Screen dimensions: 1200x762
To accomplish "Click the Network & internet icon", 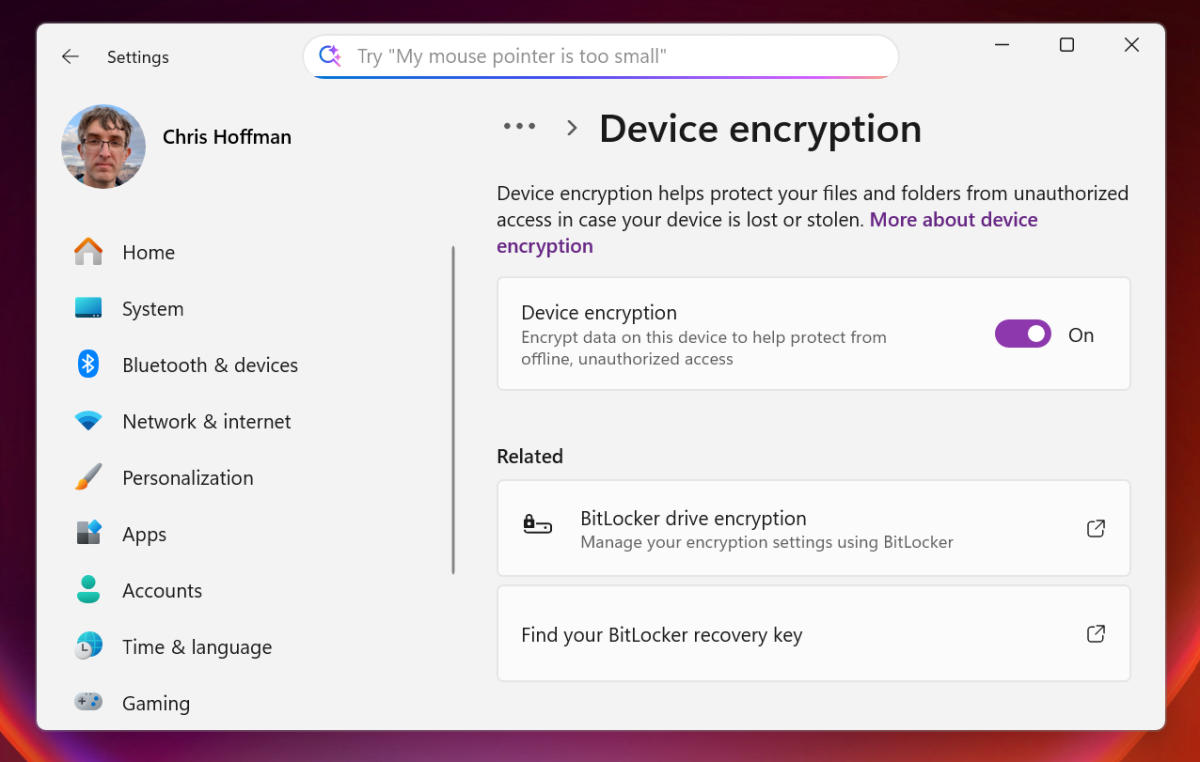I will (88, 421).
